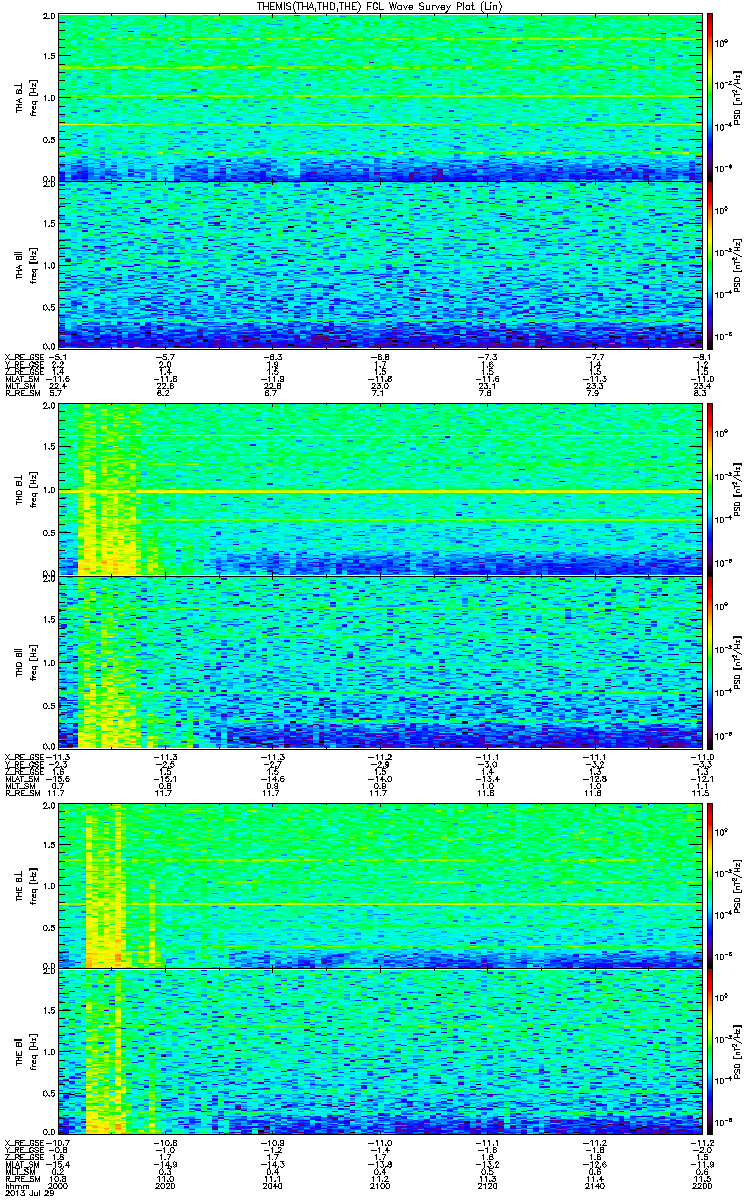Viewport: 750px width, 1200px height.
Task: Click the 2200 time tick label
Action: [x=702, y=1186]
